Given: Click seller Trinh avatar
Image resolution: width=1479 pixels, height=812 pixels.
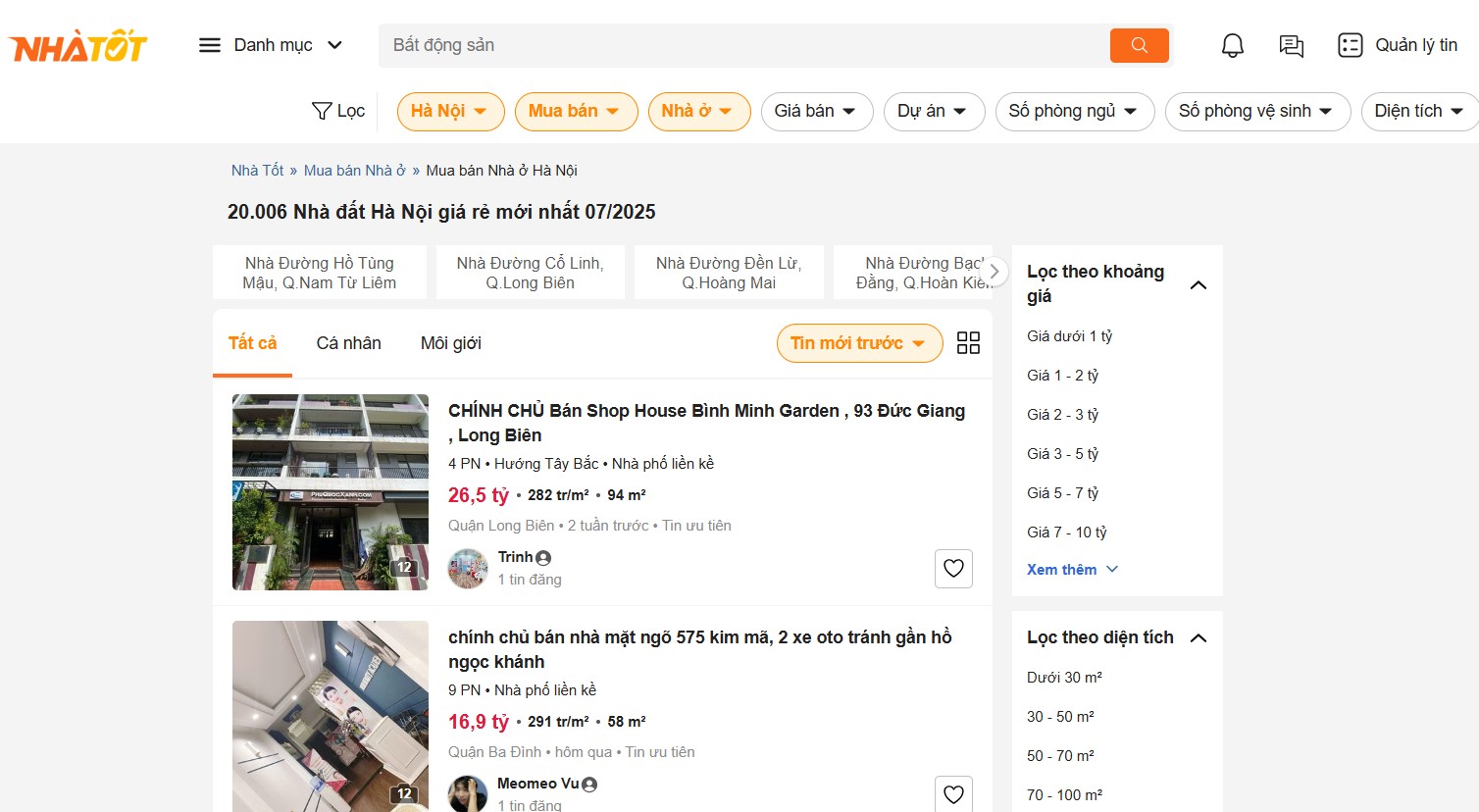Looking at the screenshot, I should click(468, 568).
